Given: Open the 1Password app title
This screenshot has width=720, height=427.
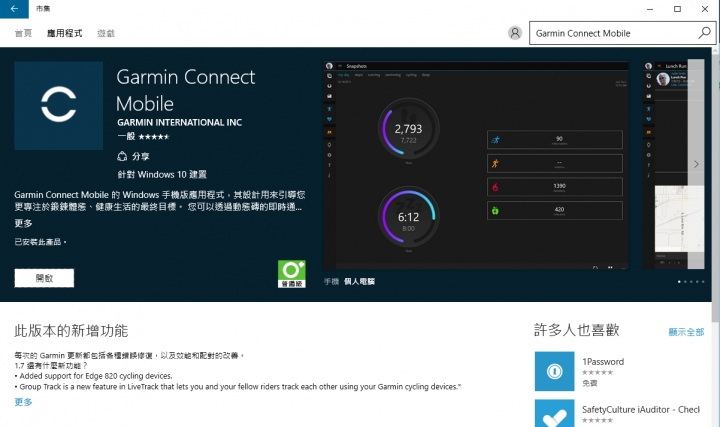Looking at the screenshot, I should [603, 361].
